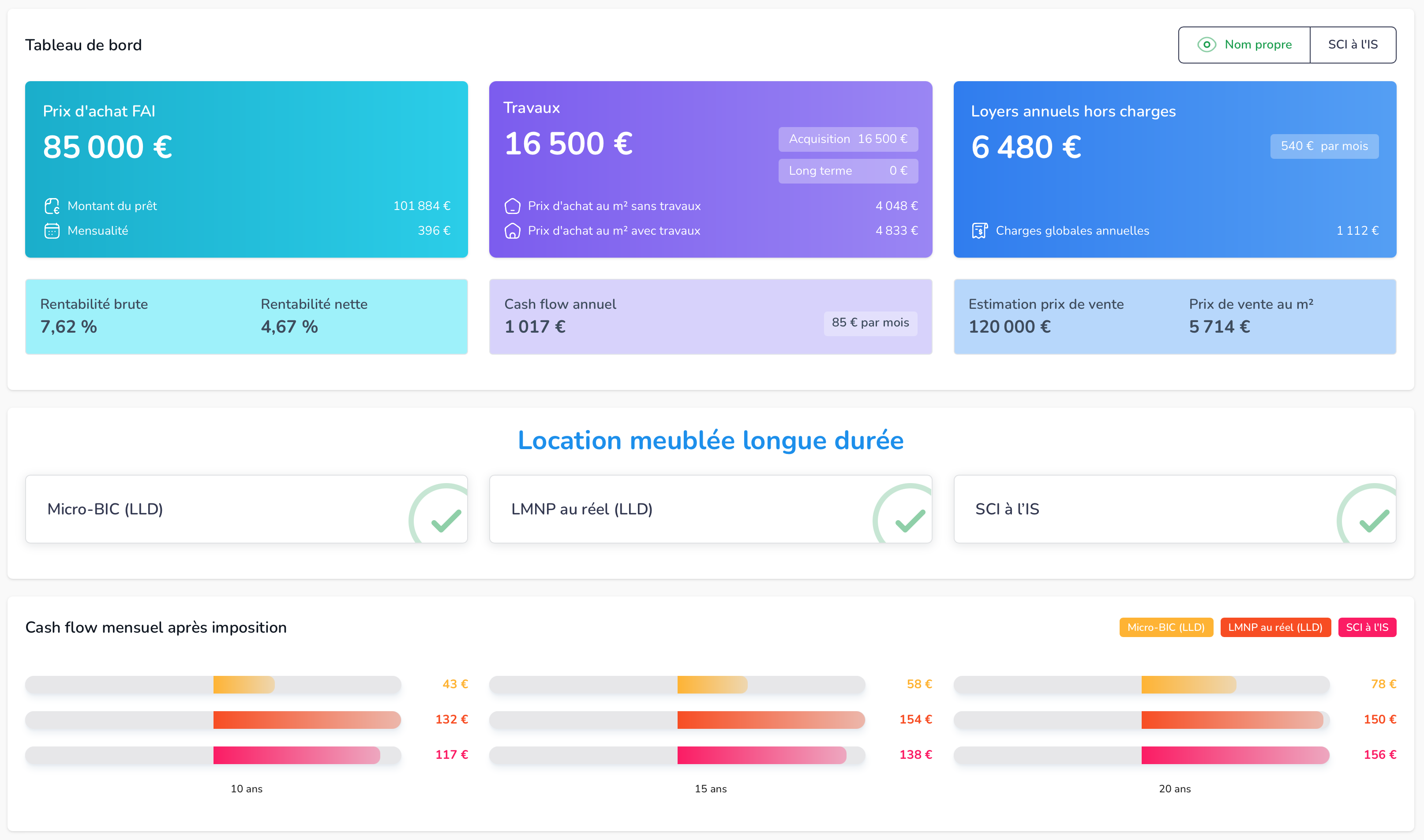Toggle the LMNP au réel (LLD) regime card
The width and height of the screenshot is (1424, 840).
point(710,509)
